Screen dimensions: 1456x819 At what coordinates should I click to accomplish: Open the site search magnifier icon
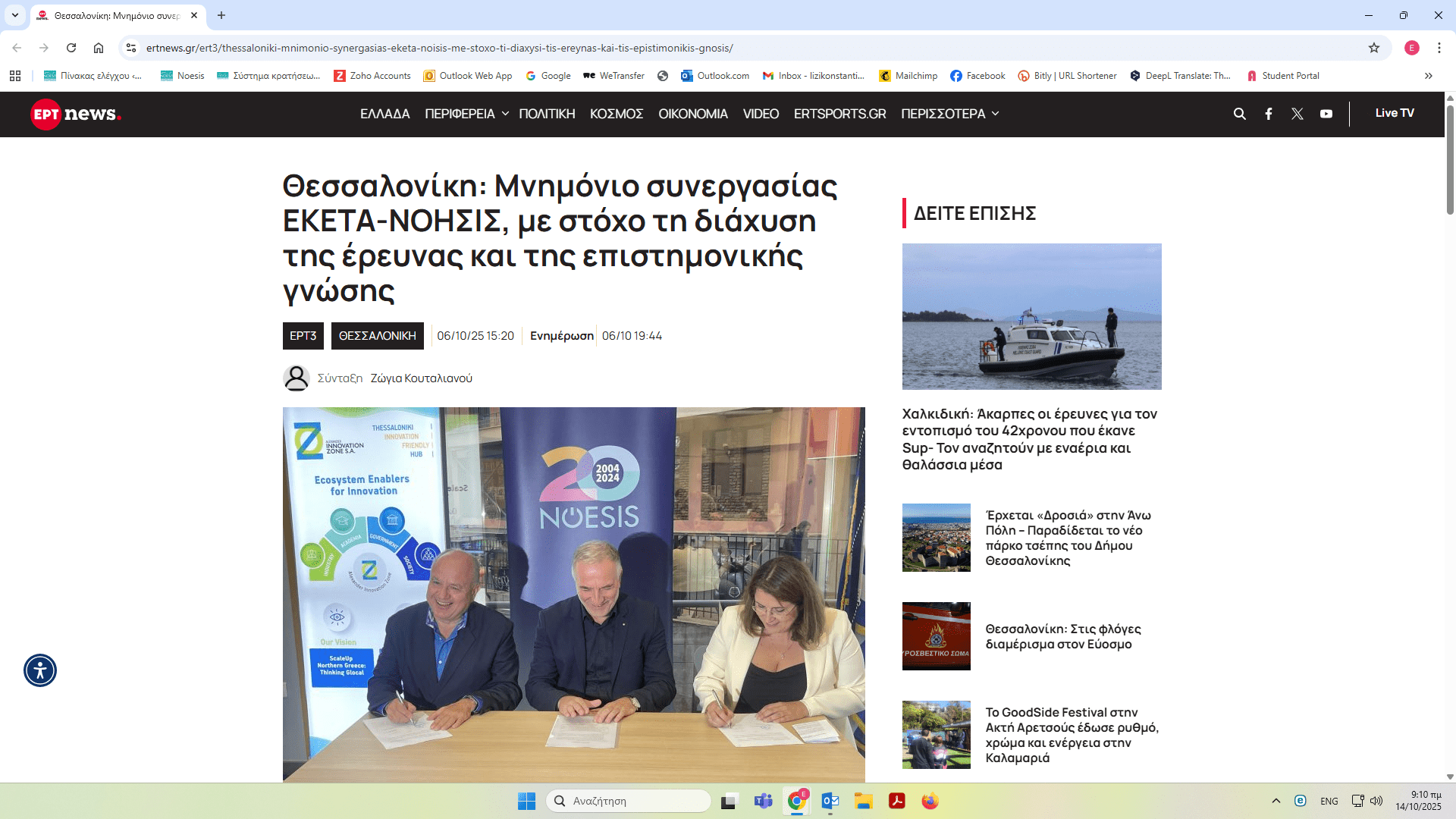(1240, 114)
